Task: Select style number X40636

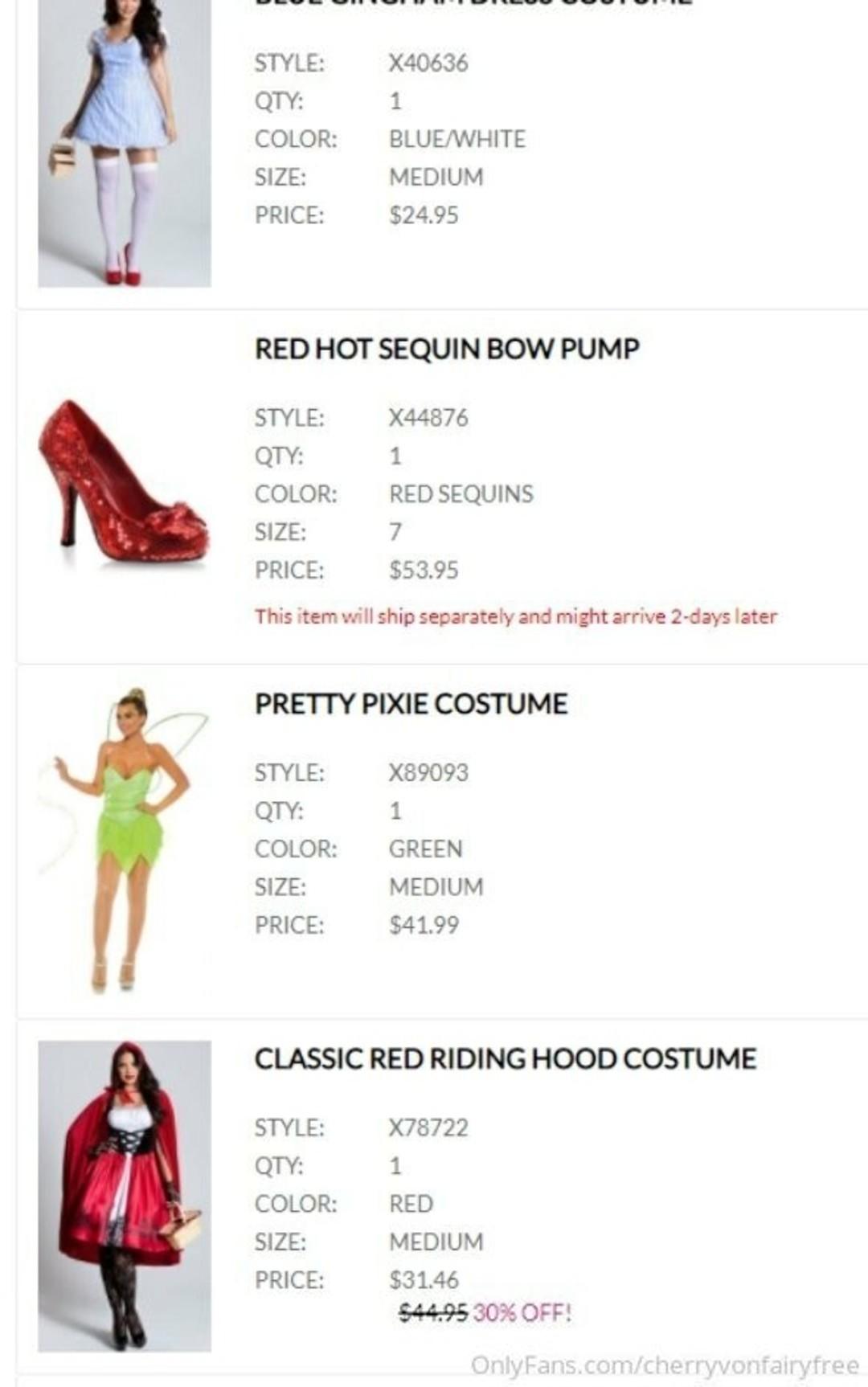Action: tap(428, 63)
